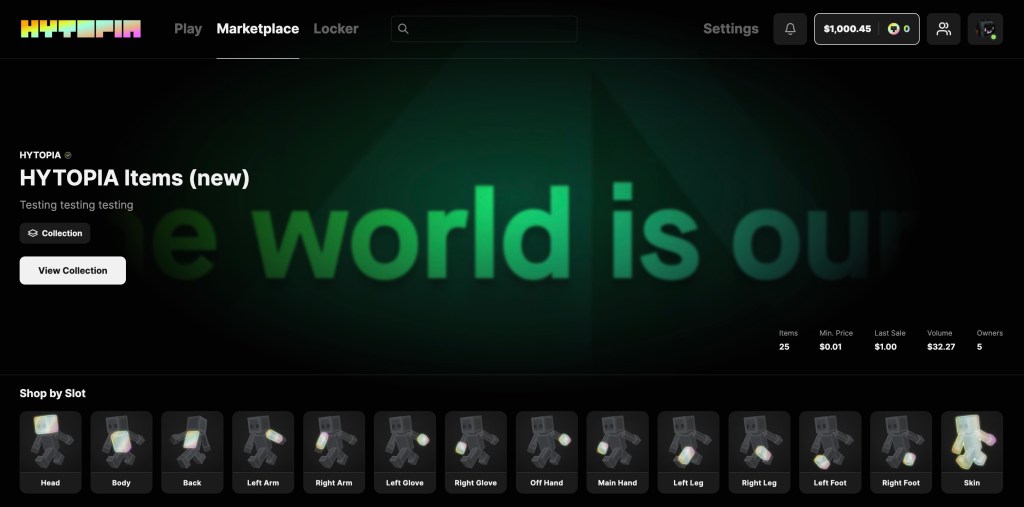Open the friends icon in header
The width and height of the screenshot is (1024, 507).
[x=943, y=29]
